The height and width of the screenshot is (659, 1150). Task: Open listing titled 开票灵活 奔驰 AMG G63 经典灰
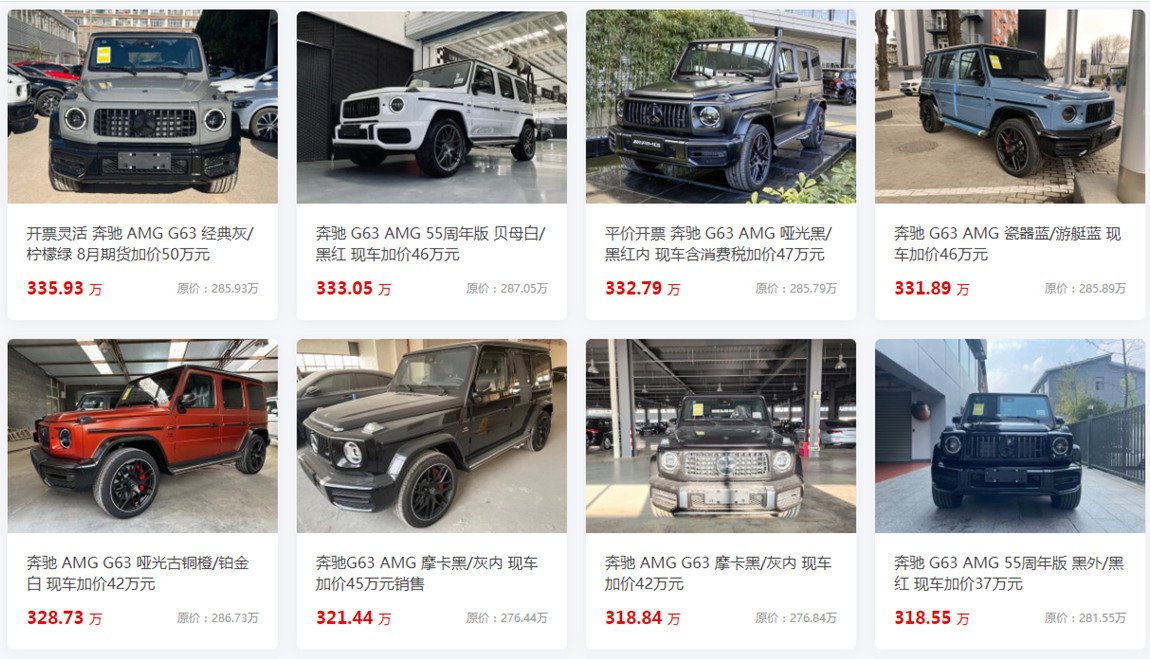tap(140, 243)
